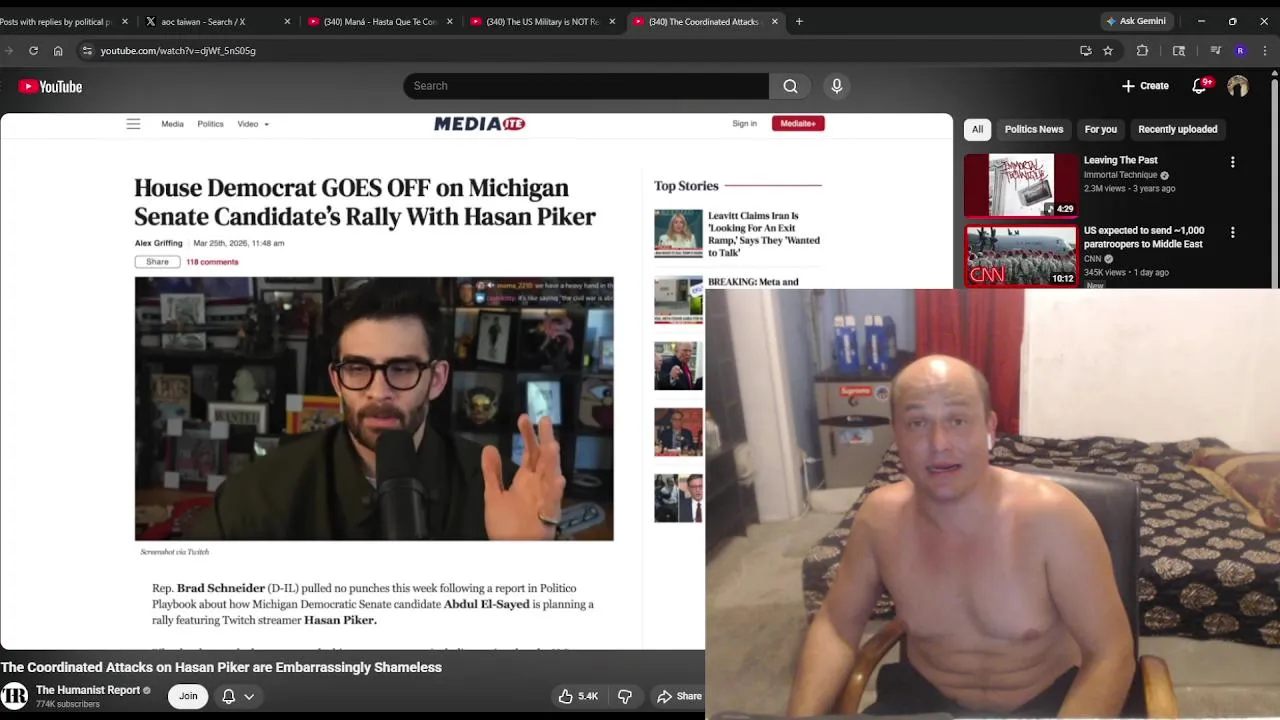Open a new browser tab with plus
This screenshot has width=1280, height=720.
[798, 21]
